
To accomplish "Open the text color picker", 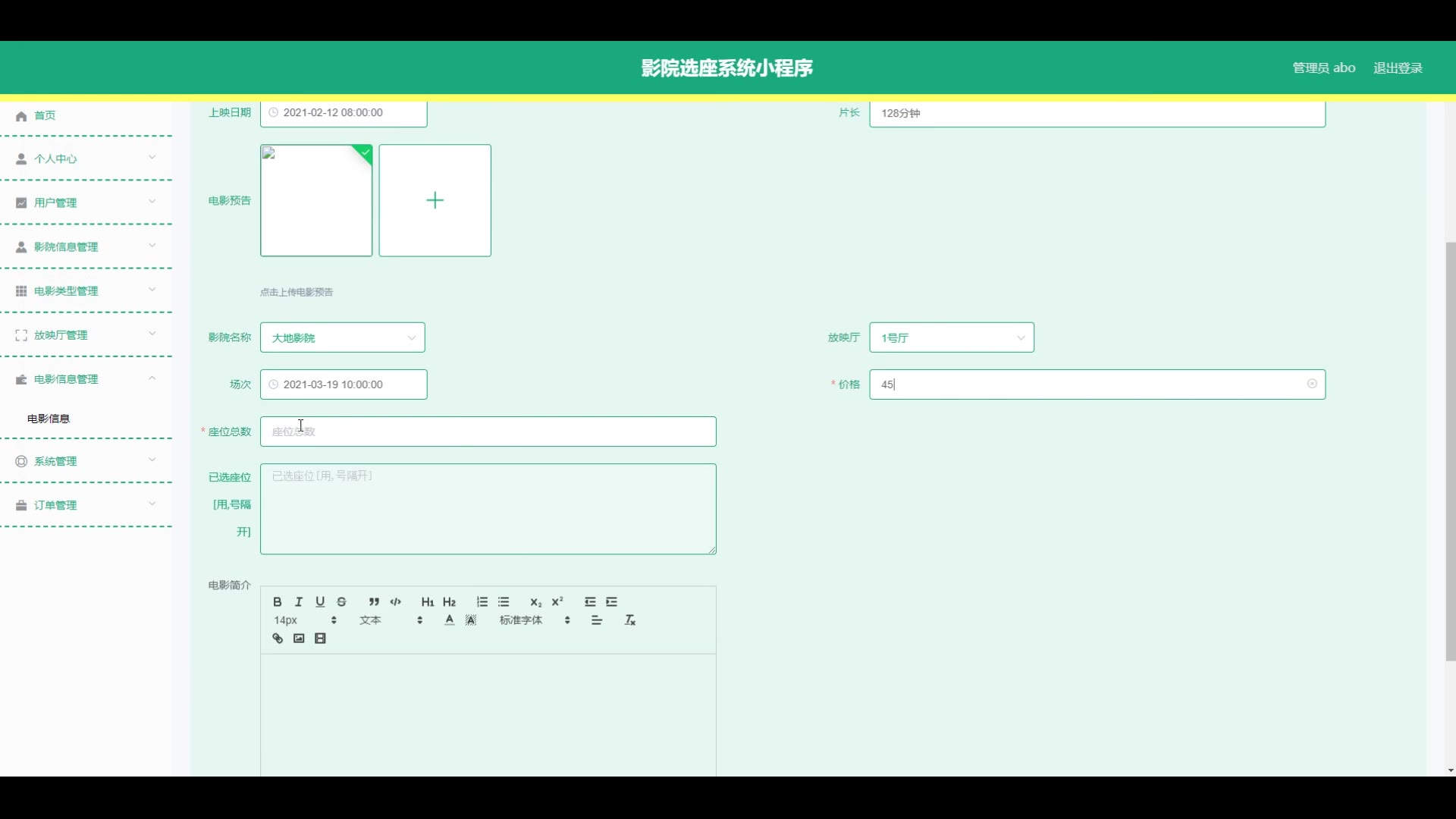I will (x=450, y=620).
